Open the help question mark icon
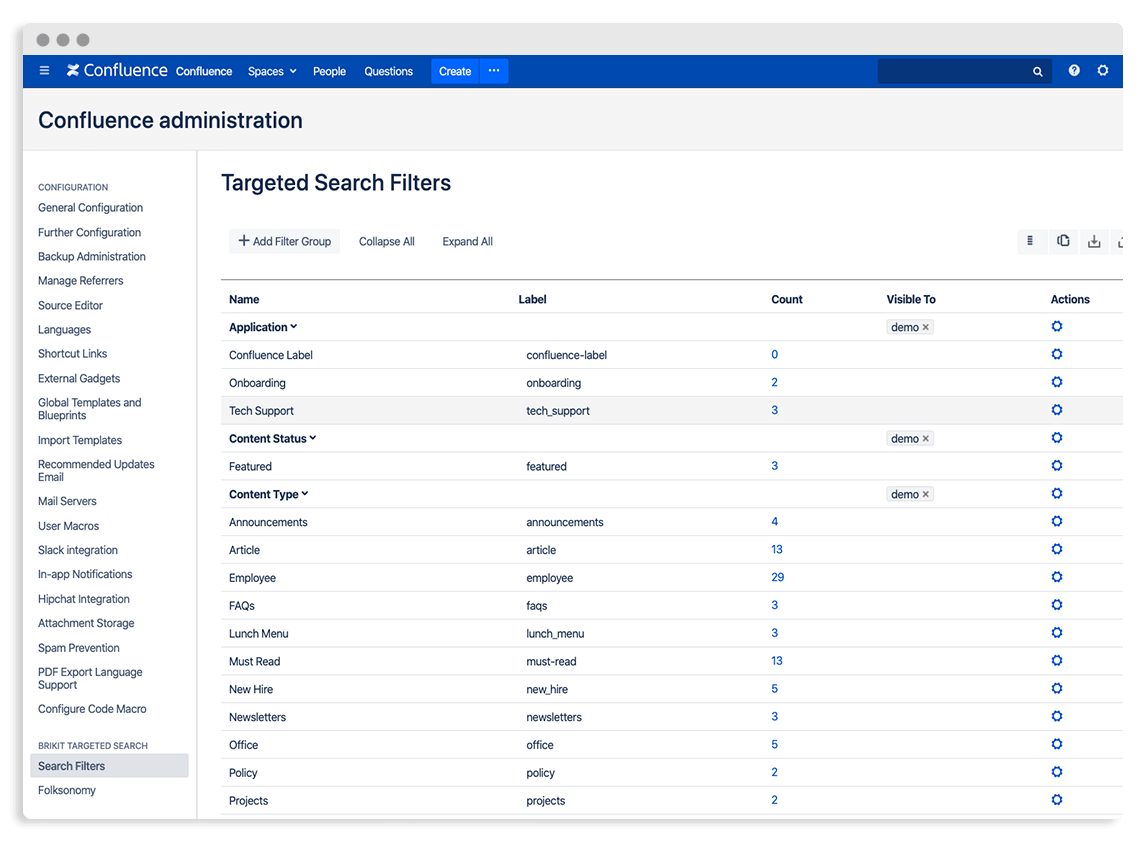1146x842 pixels. pos(1074,71)
